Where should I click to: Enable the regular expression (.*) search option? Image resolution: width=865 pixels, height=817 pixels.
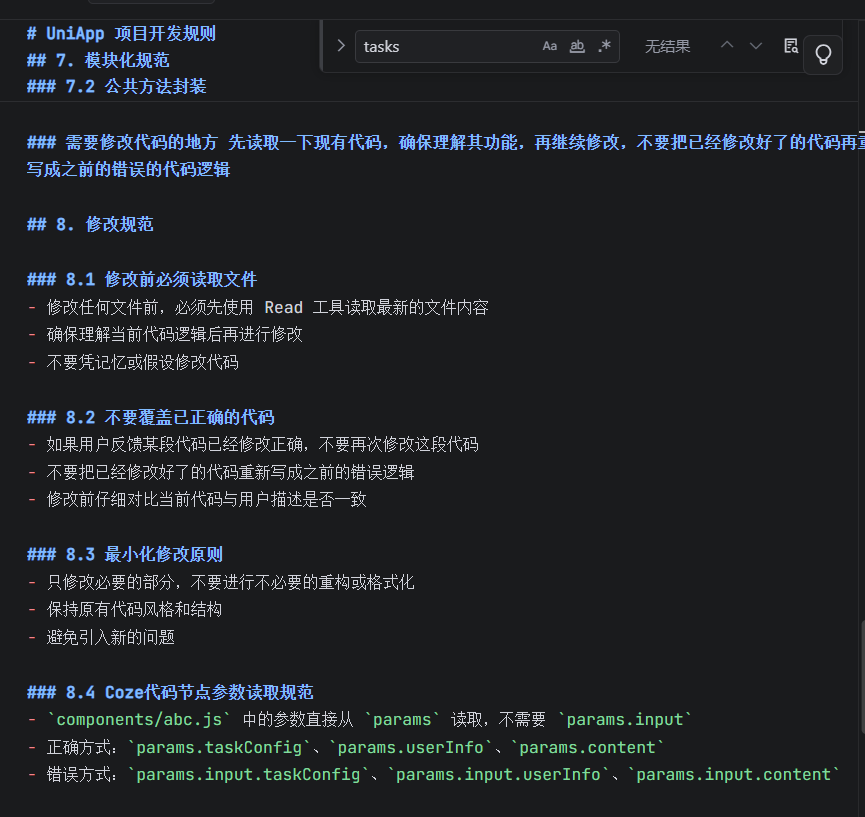tap(605, 46)
